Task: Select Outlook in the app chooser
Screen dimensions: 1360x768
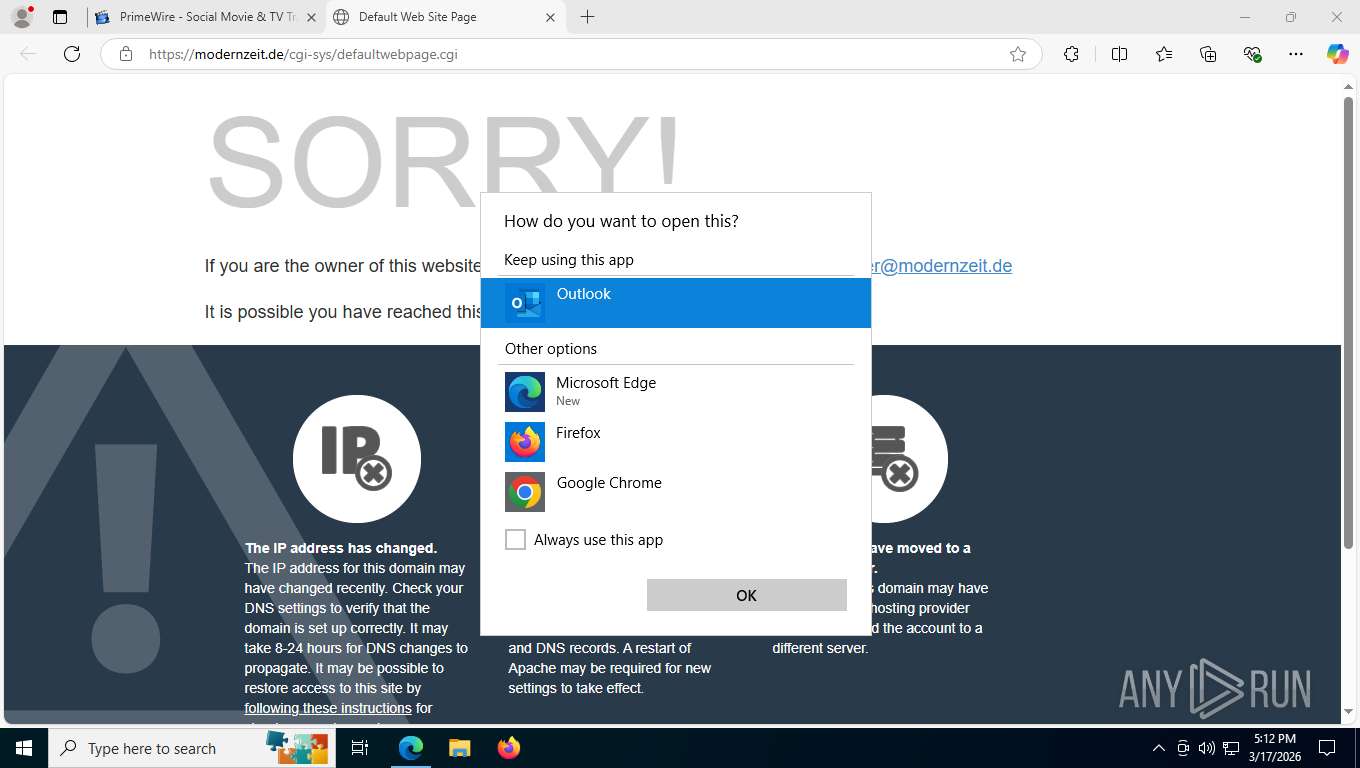Action: coord(676,303)
